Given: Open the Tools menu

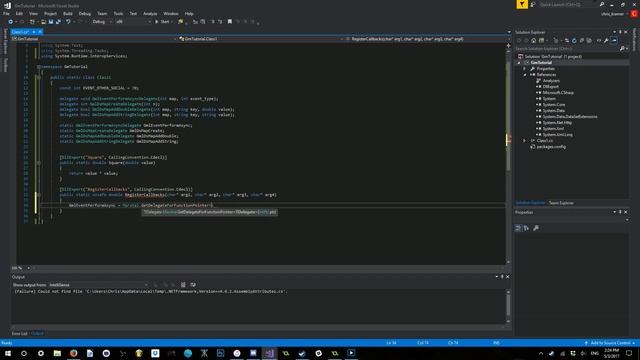Looking at the screenshot, I should click(118, 13).
